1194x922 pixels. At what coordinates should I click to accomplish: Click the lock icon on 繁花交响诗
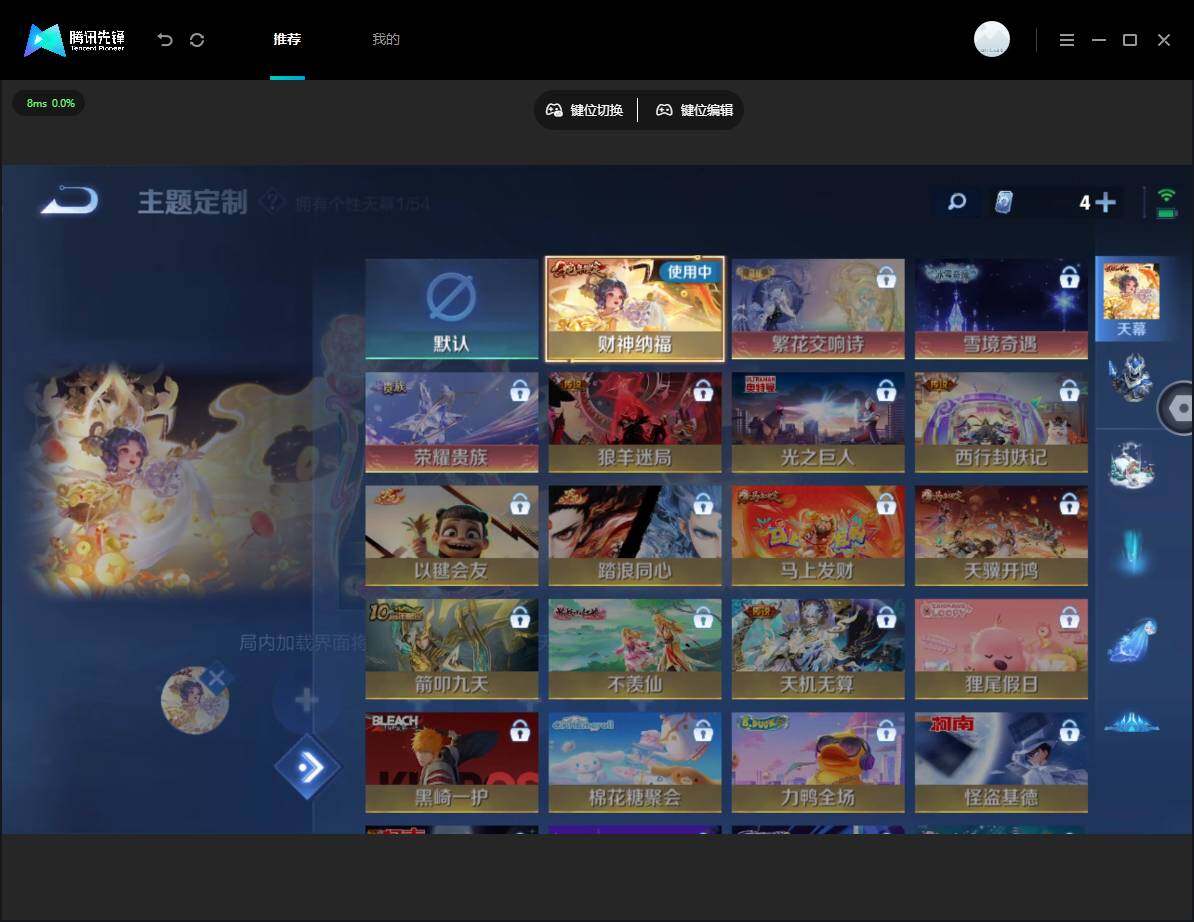point(886,277)
